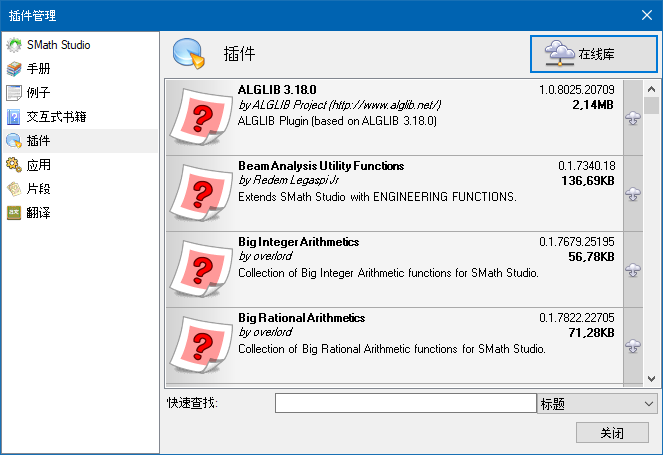Open the 交互式书籍 section
Image resolution: width=663 pixels, height=455 pixels.
point(80,117)
